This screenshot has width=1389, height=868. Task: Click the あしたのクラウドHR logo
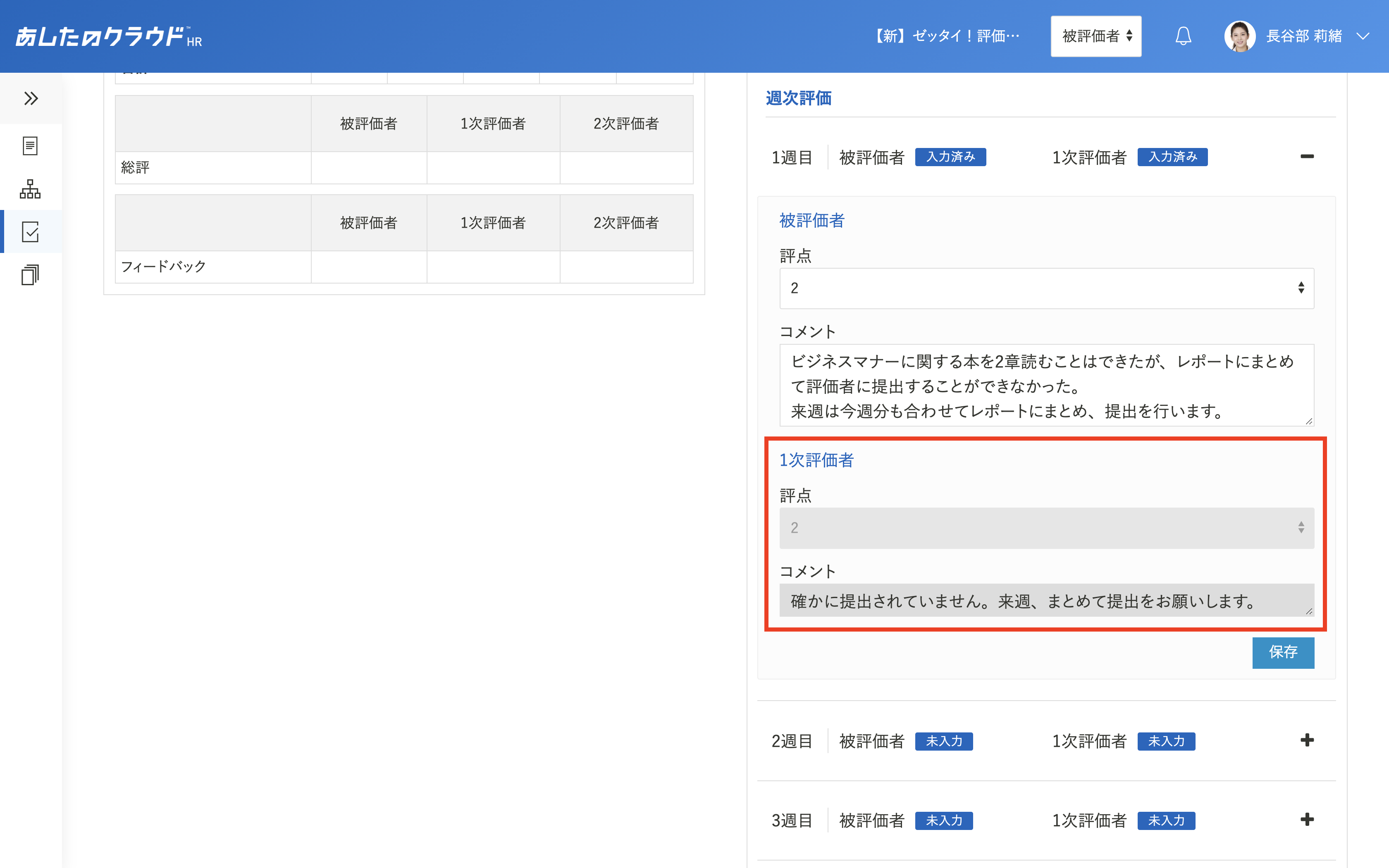[x=108, y=37]
